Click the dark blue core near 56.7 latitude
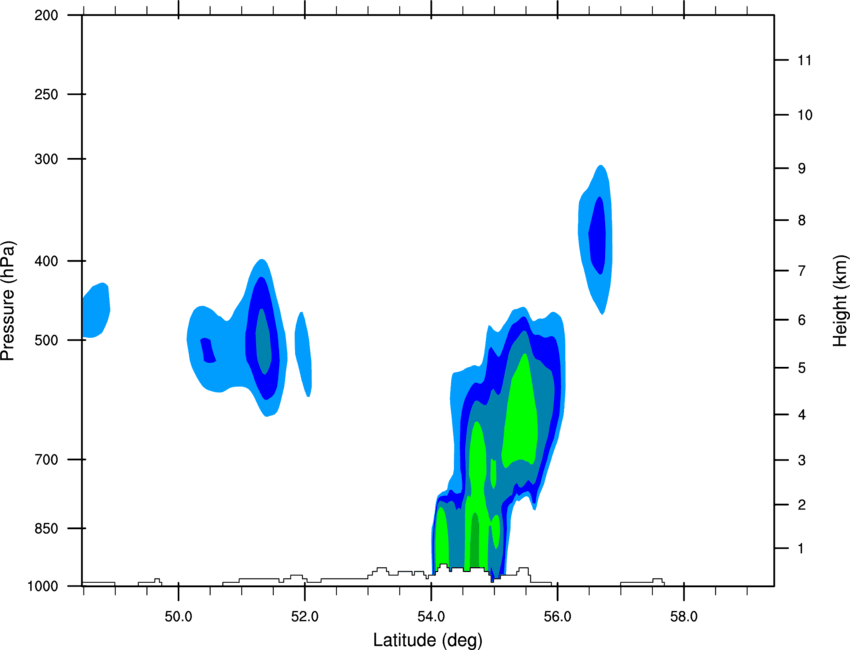This screenshot has width=850, height=650. [x=597, y=236]
